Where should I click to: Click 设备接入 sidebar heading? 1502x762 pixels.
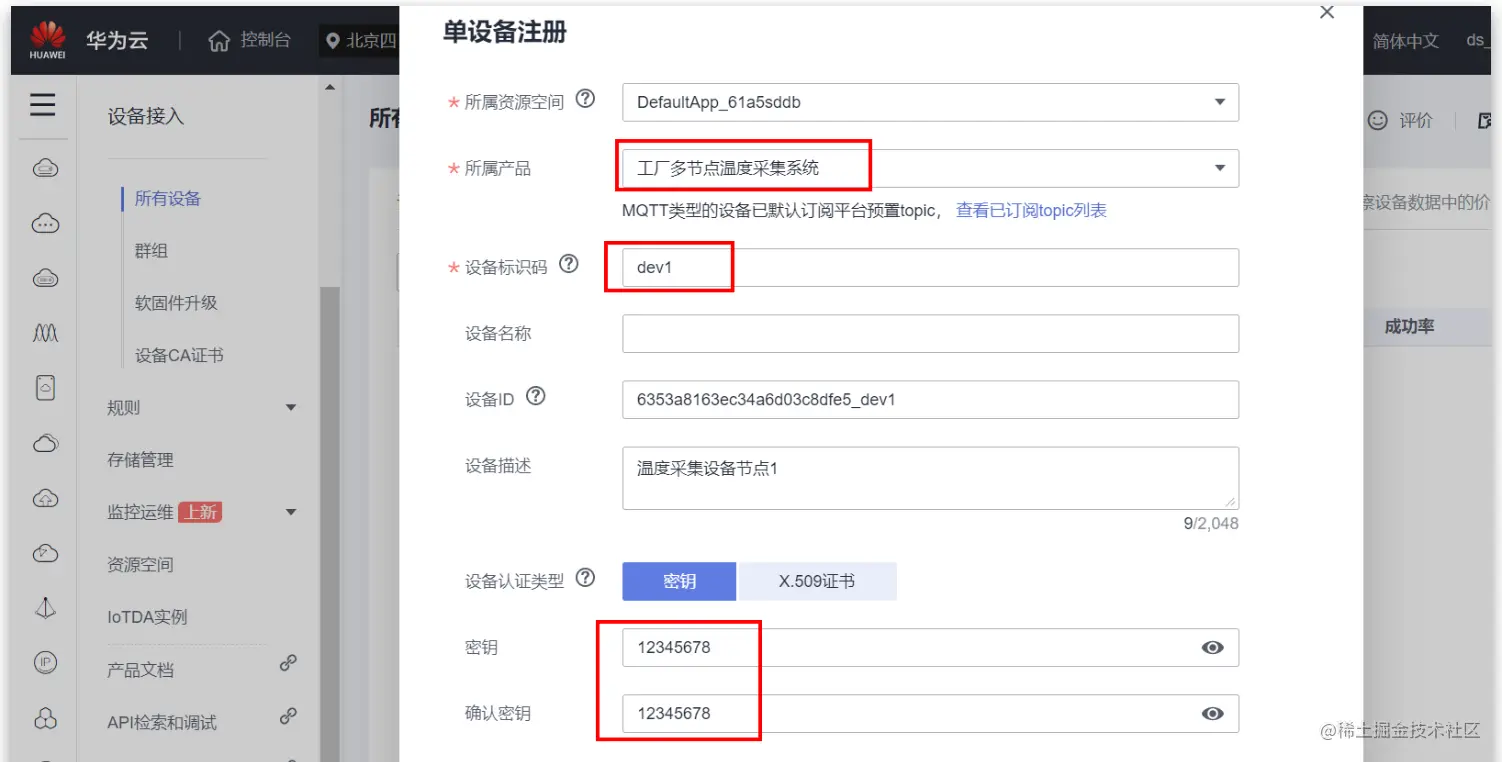click(x=146, y=116)
